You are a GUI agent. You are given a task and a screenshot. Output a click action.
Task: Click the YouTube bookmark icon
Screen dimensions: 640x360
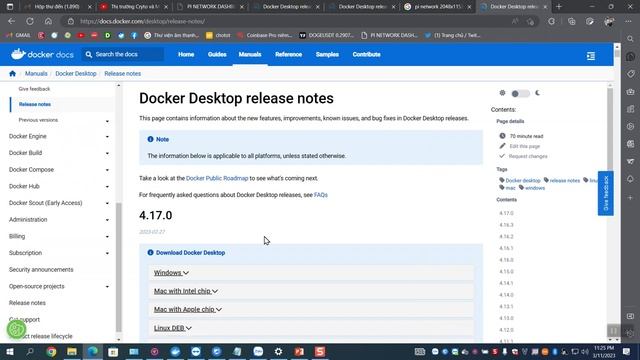[x=81, y=36]
